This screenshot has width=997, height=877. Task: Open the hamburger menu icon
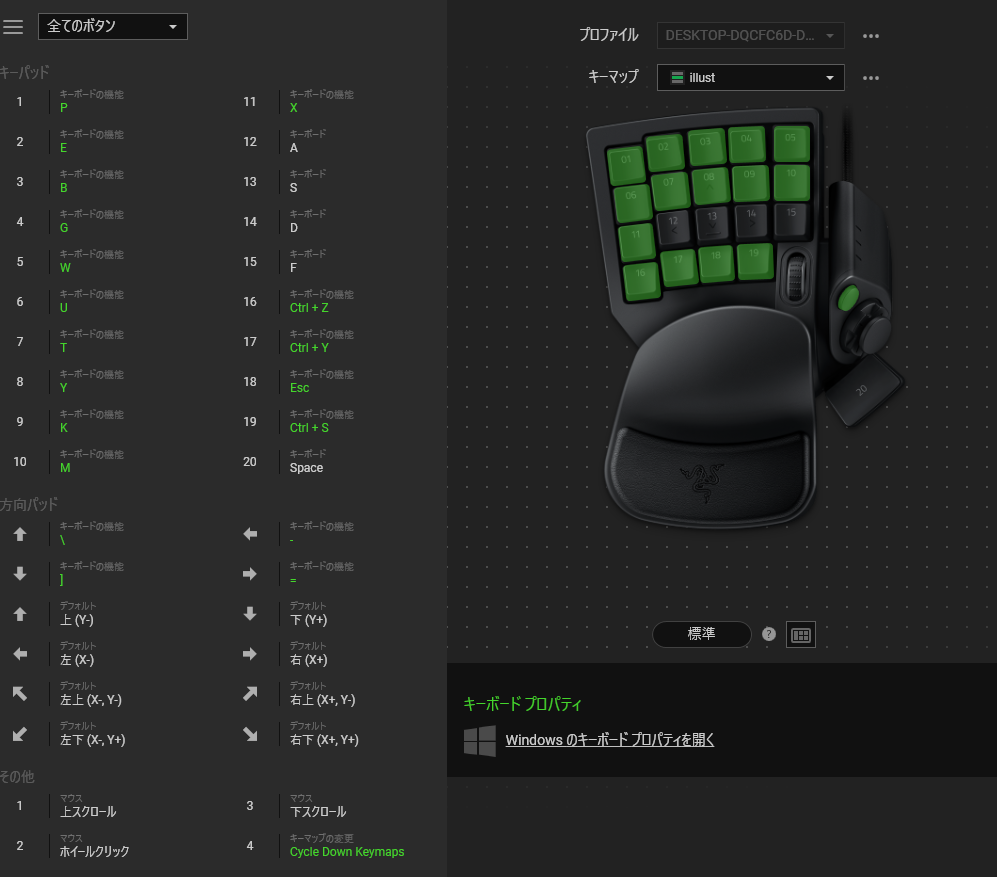[x=13, y=27]
